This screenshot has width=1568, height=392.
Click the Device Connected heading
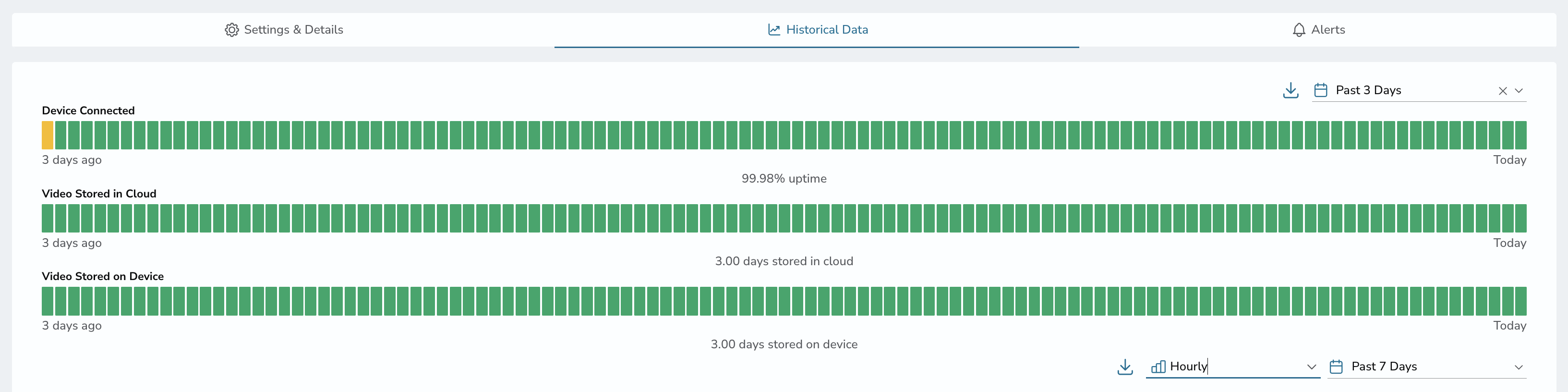point(88,111)
